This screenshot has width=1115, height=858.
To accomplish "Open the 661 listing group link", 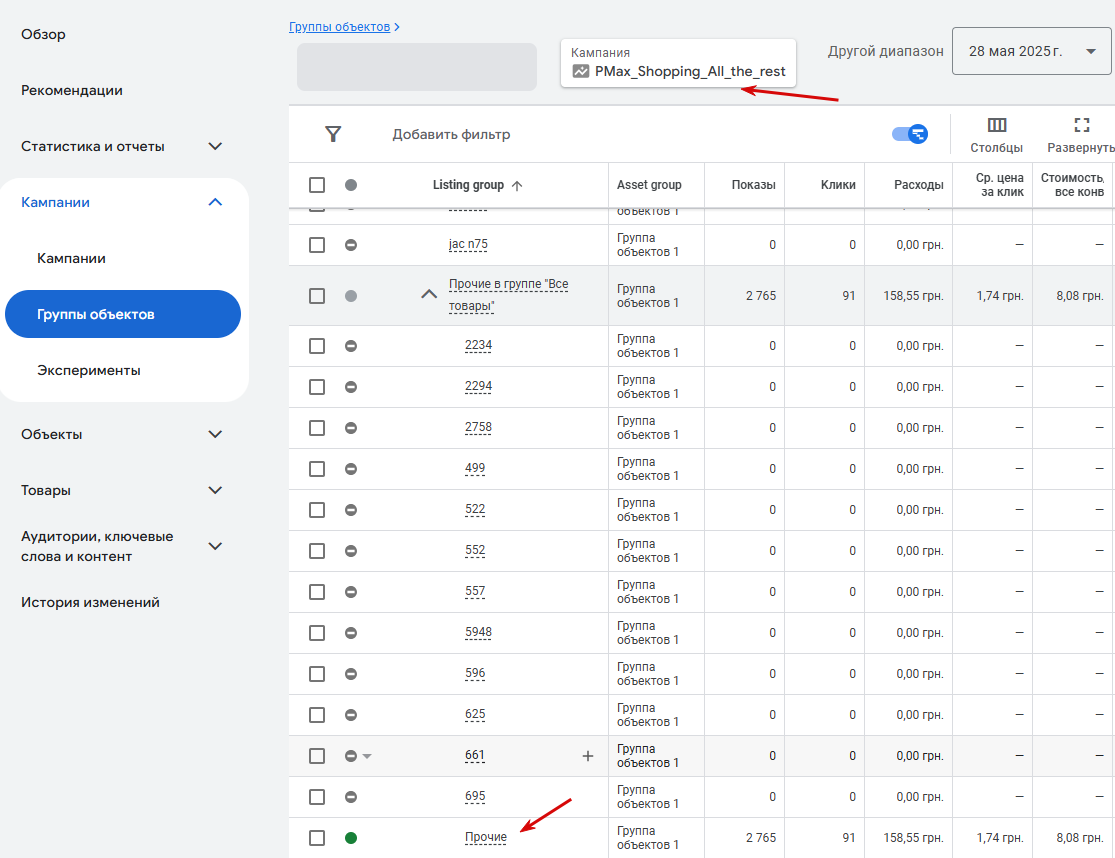I will [x=475, y=755].
